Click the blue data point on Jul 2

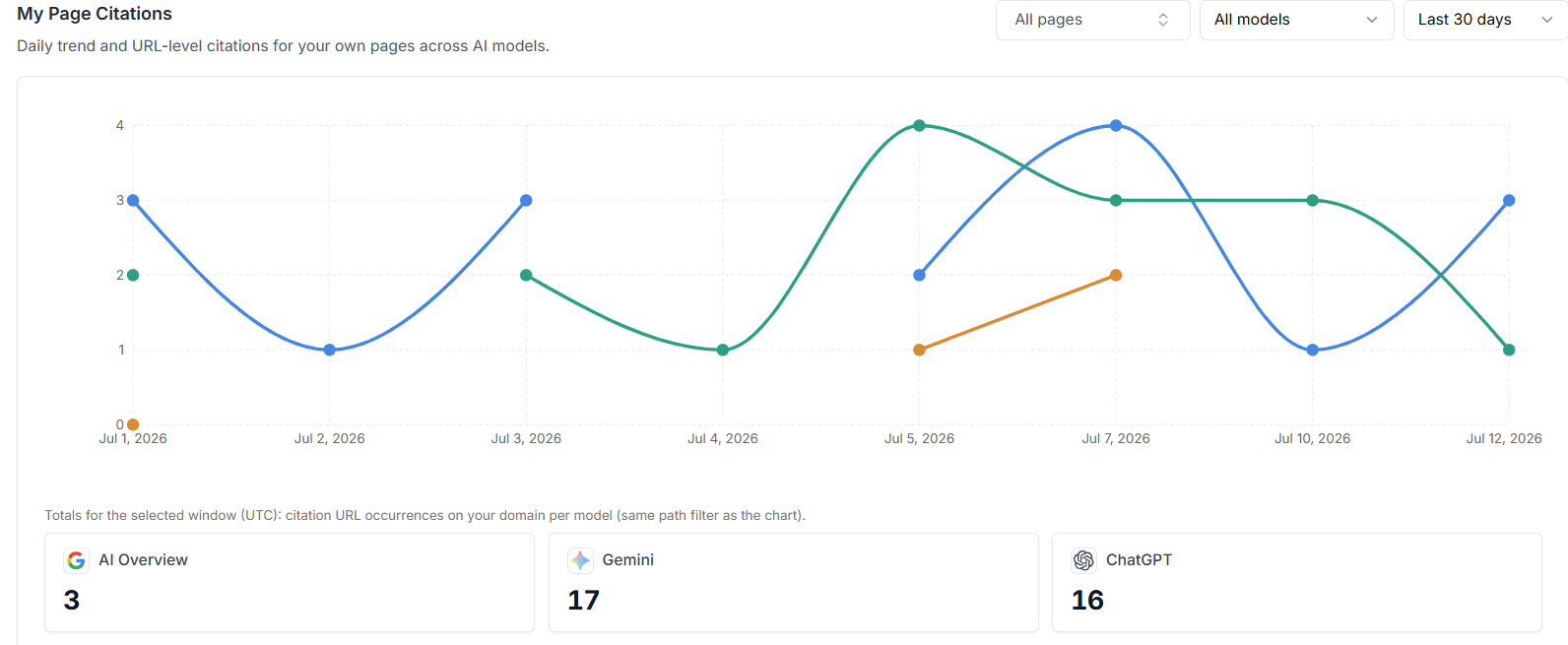click(x=330, y=350)
